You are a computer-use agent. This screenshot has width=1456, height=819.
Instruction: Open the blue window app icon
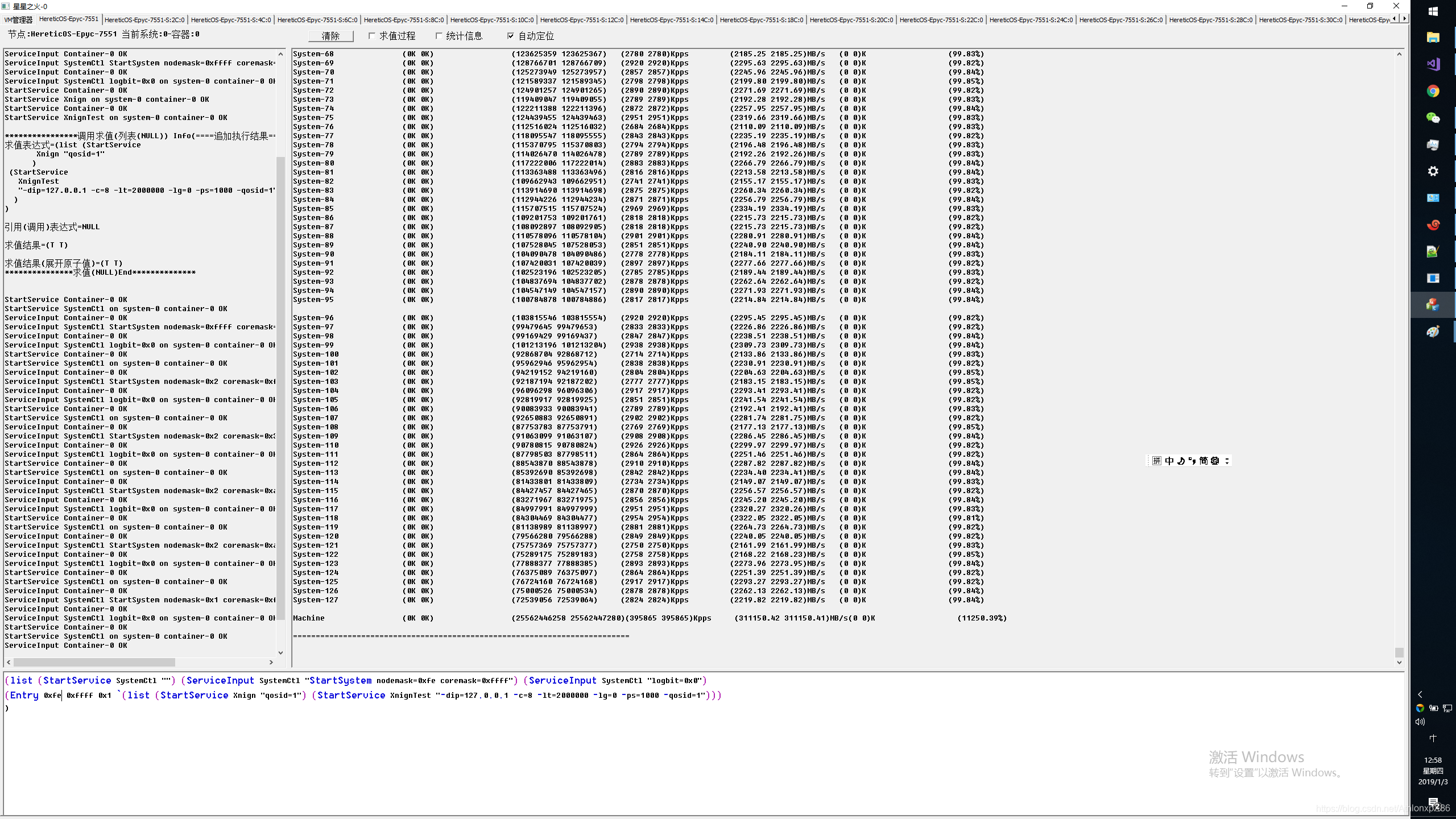pos(1433,278)
